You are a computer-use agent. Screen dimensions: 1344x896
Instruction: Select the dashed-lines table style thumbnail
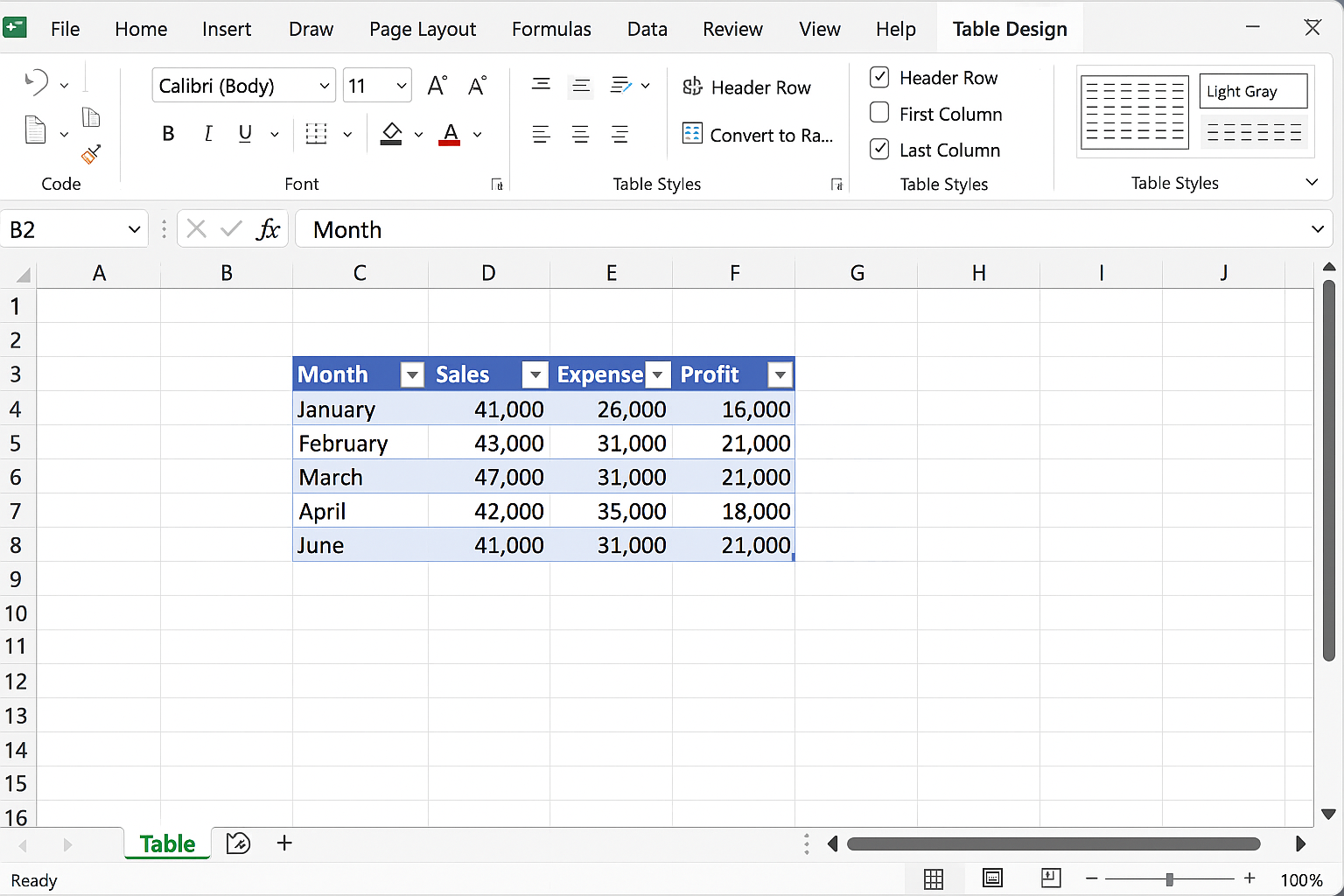coord(1135,113)
